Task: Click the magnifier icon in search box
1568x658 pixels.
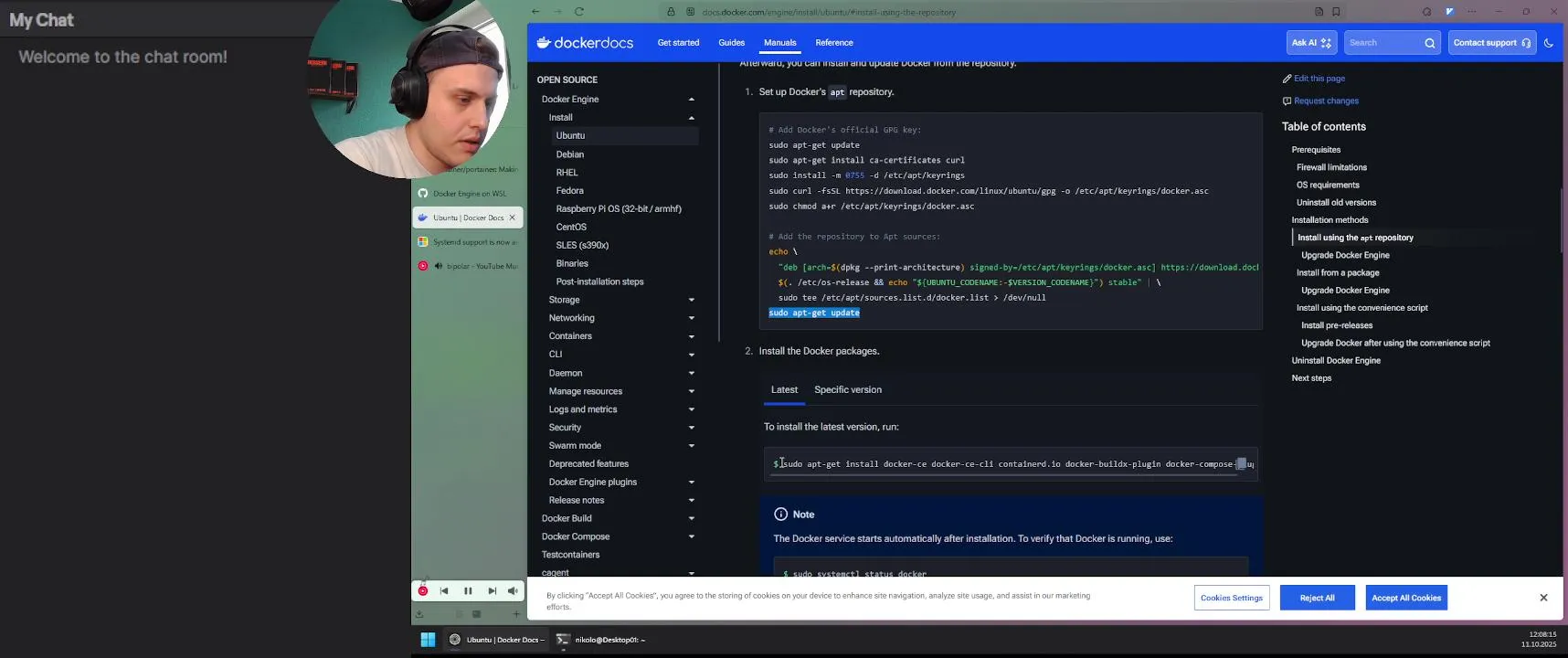Action: click(1430, 43)
